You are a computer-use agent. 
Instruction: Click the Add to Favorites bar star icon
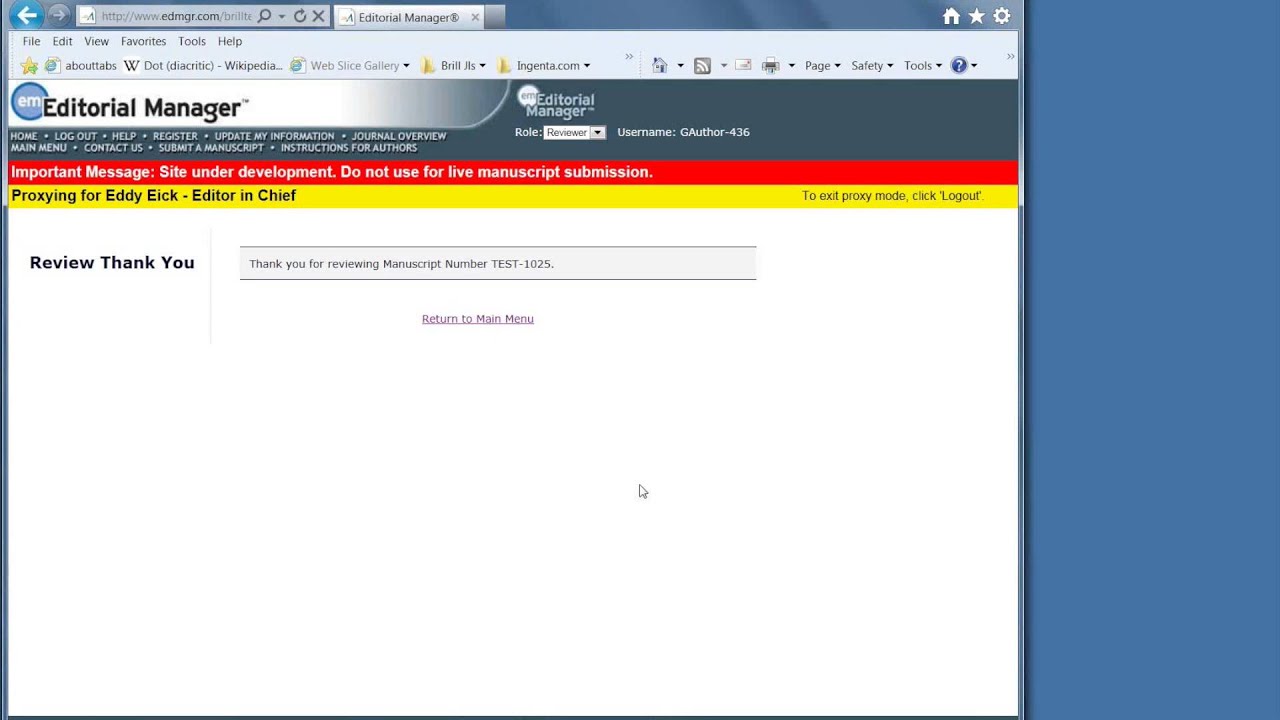(x=29, y=66)
